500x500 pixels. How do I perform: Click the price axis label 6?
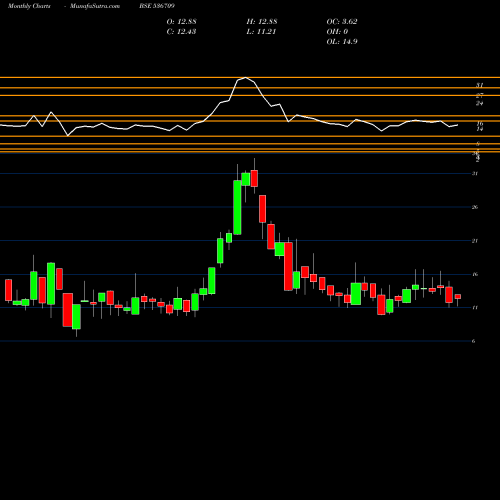pos(474,341)
